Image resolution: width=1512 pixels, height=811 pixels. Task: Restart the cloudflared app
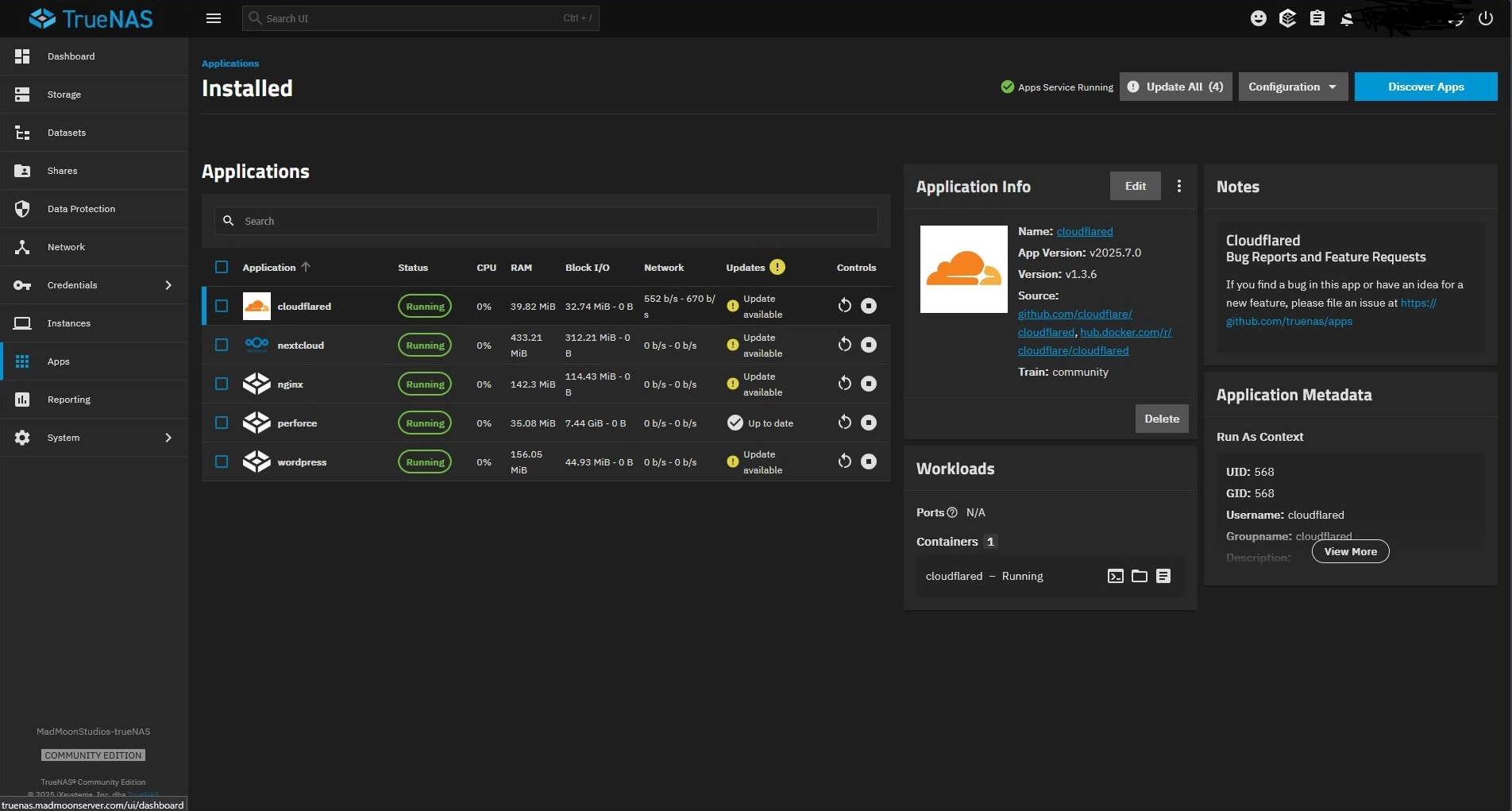(x=844, y=306)
